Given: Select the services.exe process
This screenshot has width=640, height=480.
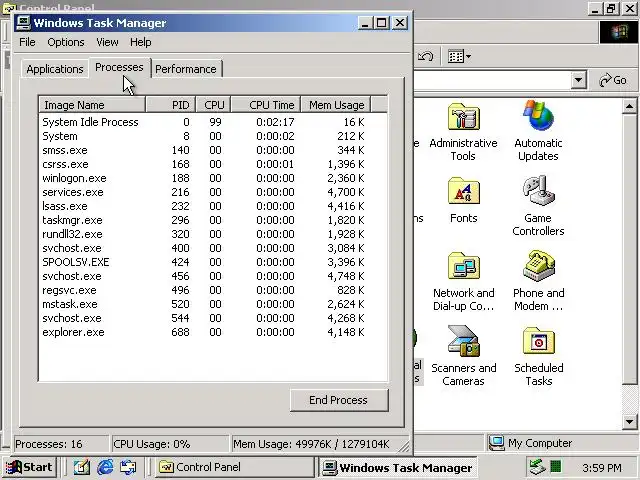Looking at the screenshot, I should click(204, 192).
